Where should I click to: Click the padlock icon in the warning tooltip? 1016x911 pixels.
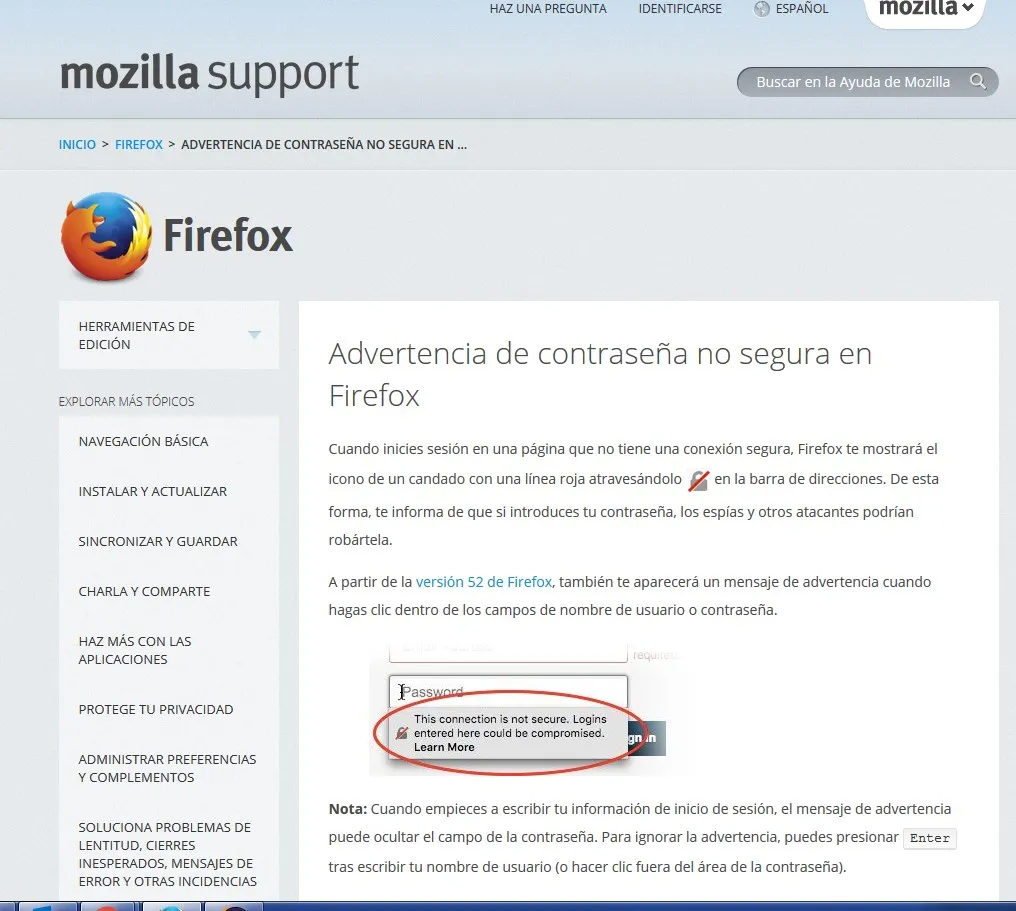pyautogui.click(x=402, y=733)
